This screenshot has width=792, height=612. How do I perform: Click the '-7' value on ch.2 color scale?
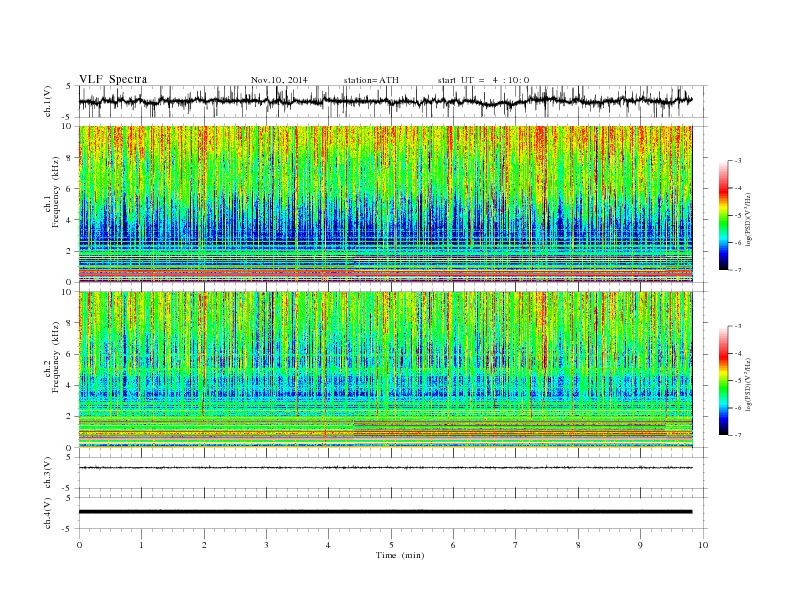[x=738, y=435]
